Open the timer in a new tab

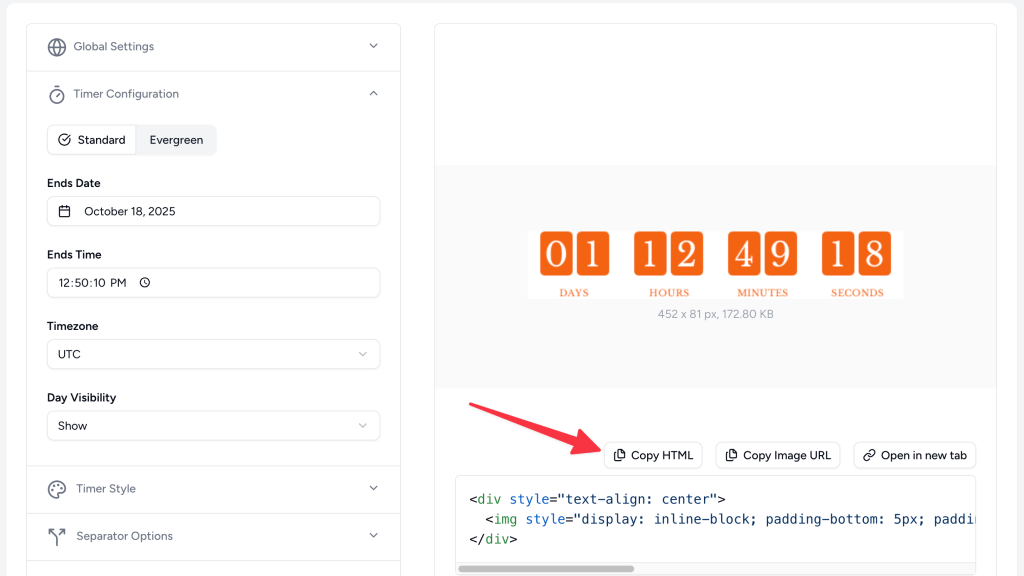pyautogui.click(x=914, y=455)
